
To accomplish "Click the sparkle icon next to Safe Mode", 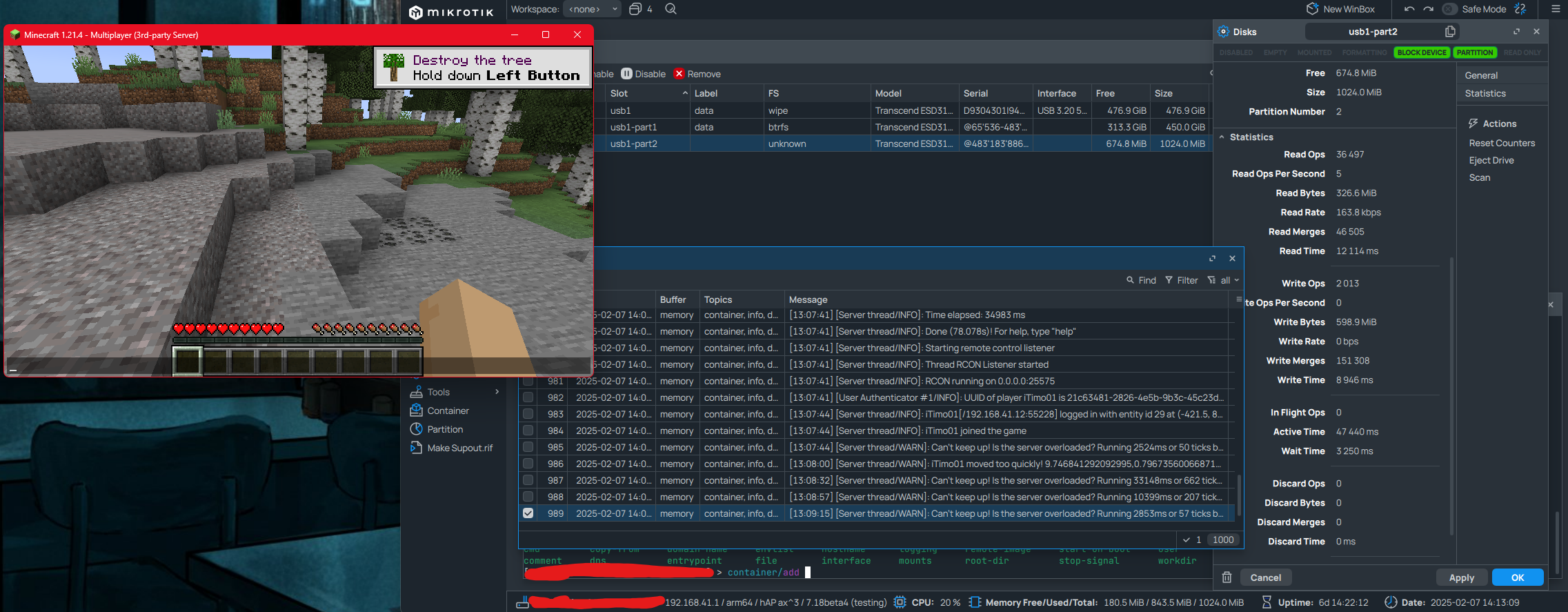I will pos(1520,9).
